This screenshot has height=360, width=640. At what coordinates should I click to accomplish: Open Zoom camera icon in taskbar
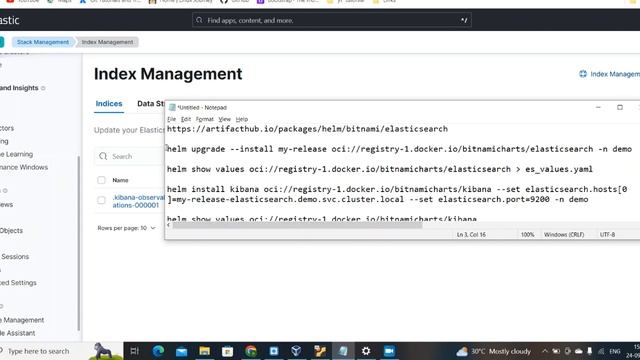coord(389,351)
